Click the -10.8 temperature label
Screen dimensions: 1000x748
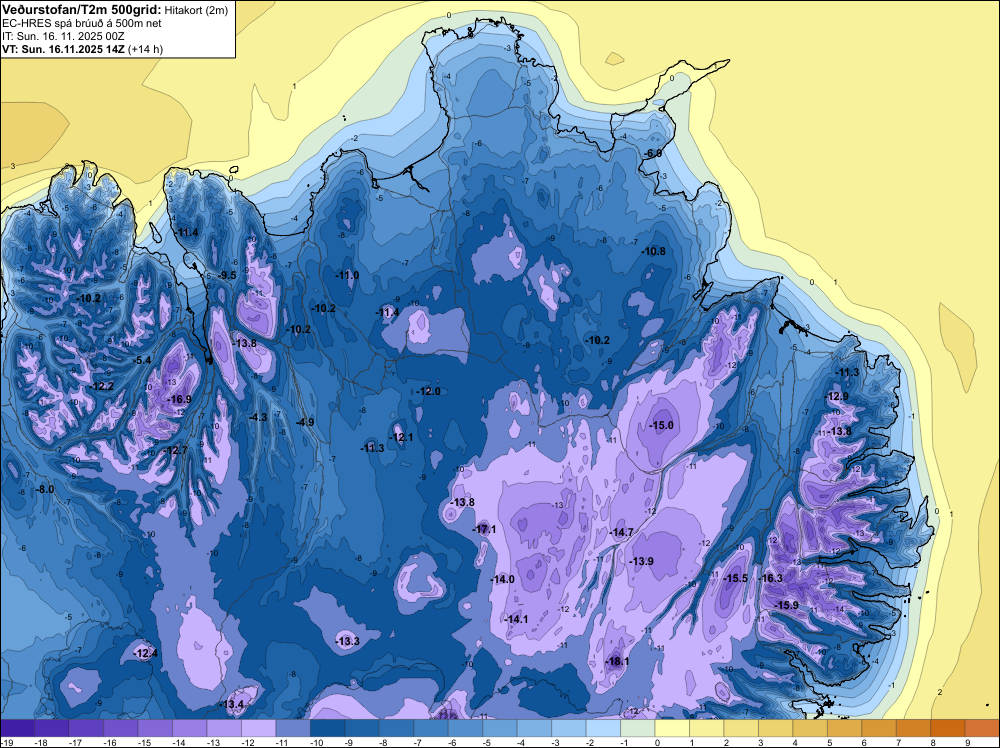(653, 251)
